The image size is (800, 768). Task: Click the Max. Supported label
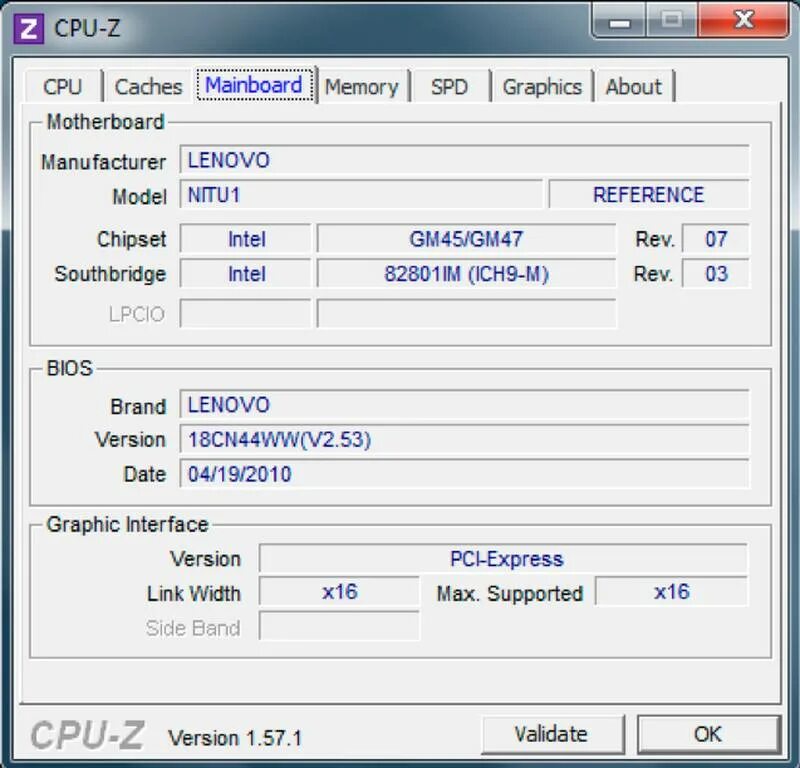click(510, 593)
